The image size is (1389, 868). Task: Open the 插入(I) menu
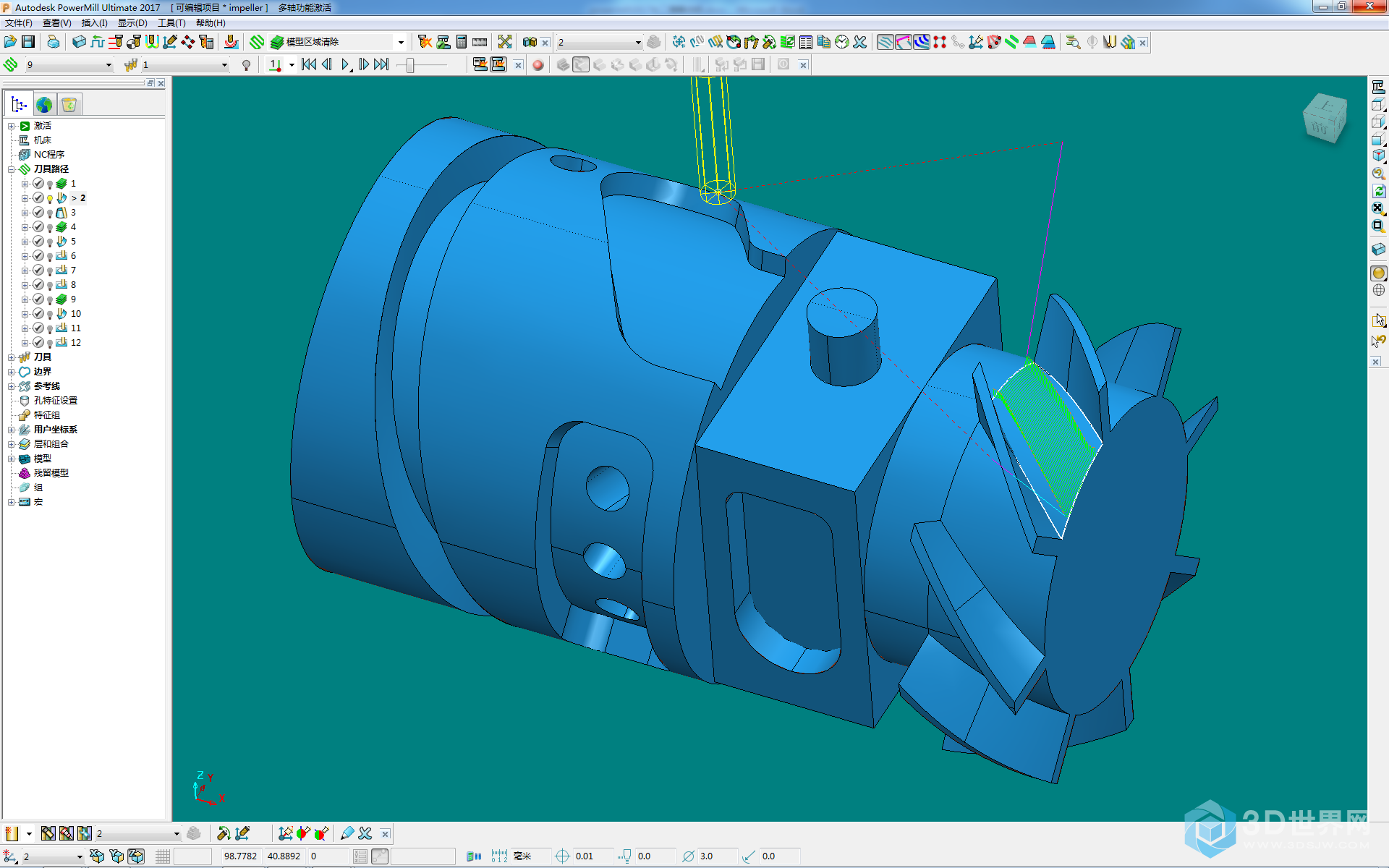click(x=95, y=23)
